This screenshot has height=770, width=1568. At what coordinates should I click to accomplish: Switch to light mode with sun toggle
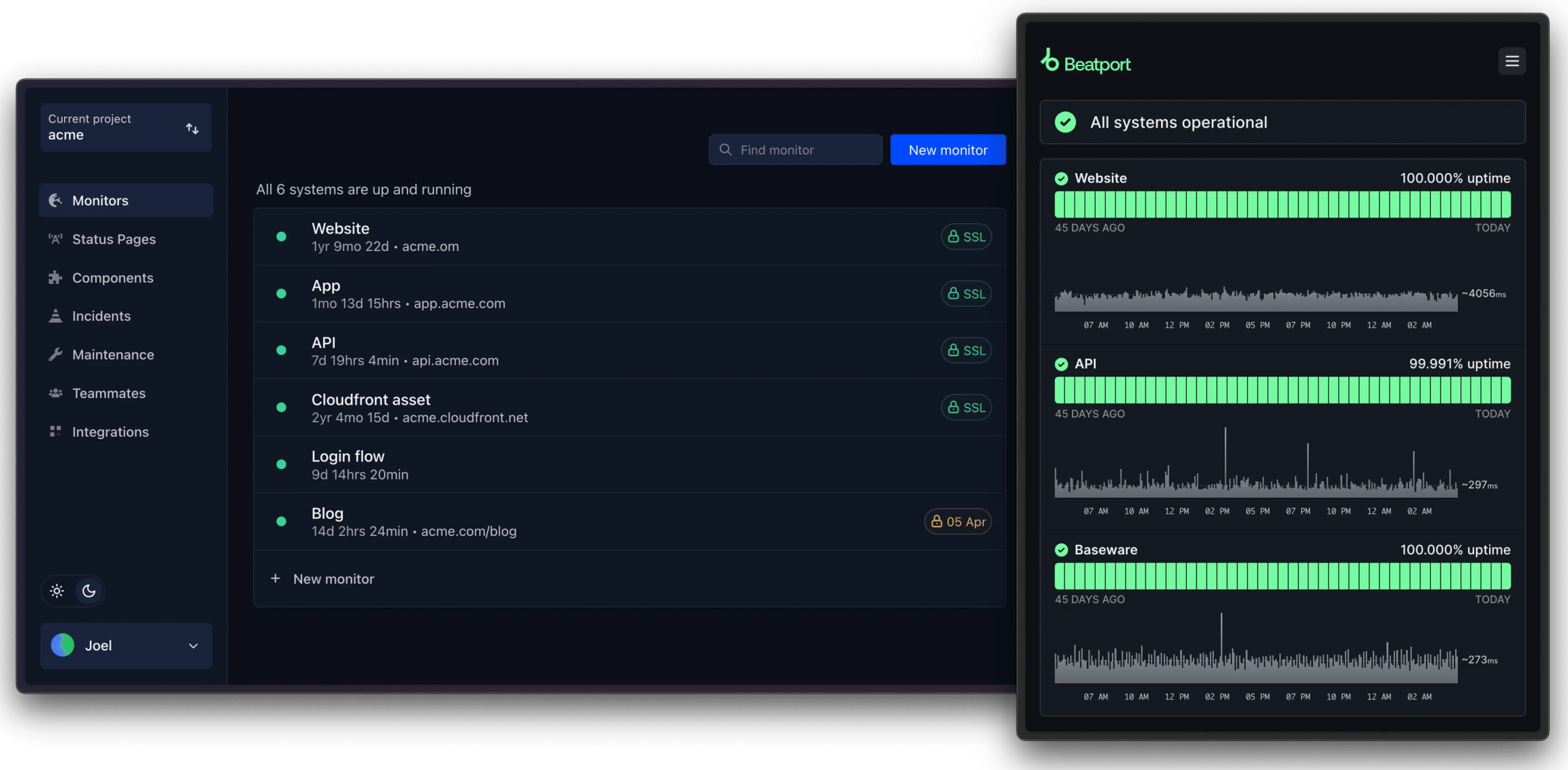click(x=57, y=591)
